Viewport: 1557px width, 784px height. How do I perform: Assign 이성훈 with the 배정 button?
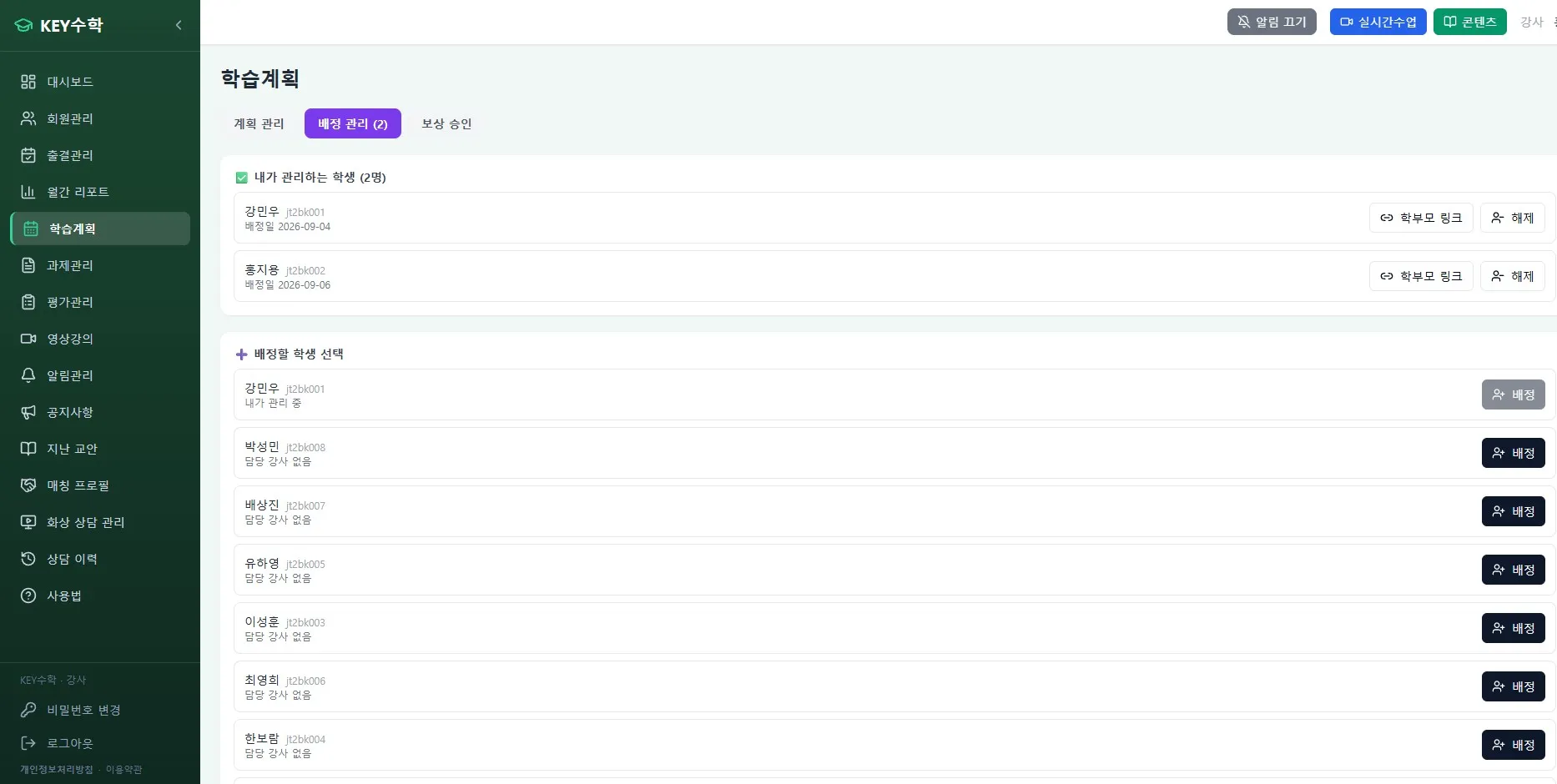pos(1514,628)
